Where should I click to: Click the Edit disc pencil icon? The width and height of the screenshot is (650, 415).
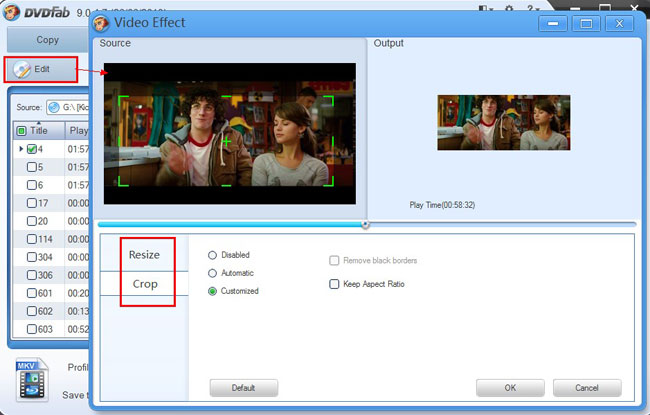point(22,70)
